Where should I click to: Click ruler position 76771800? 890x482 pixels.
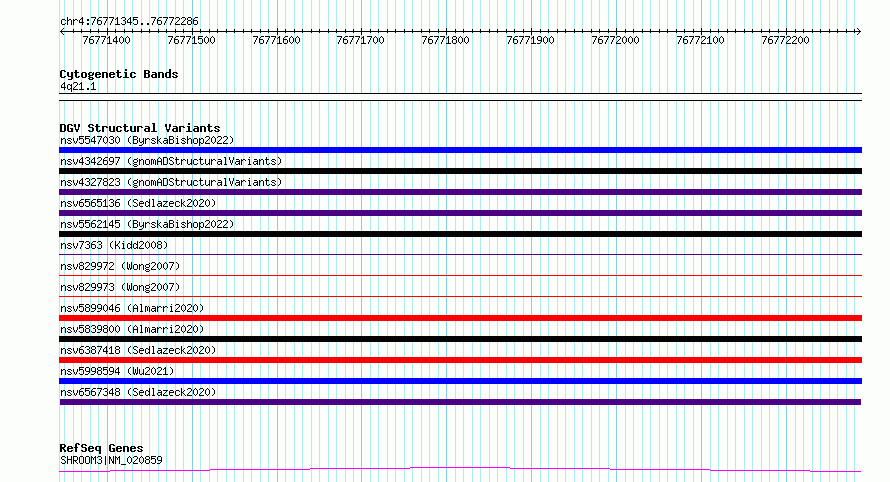pyautogui.click(x=446, y=40)
